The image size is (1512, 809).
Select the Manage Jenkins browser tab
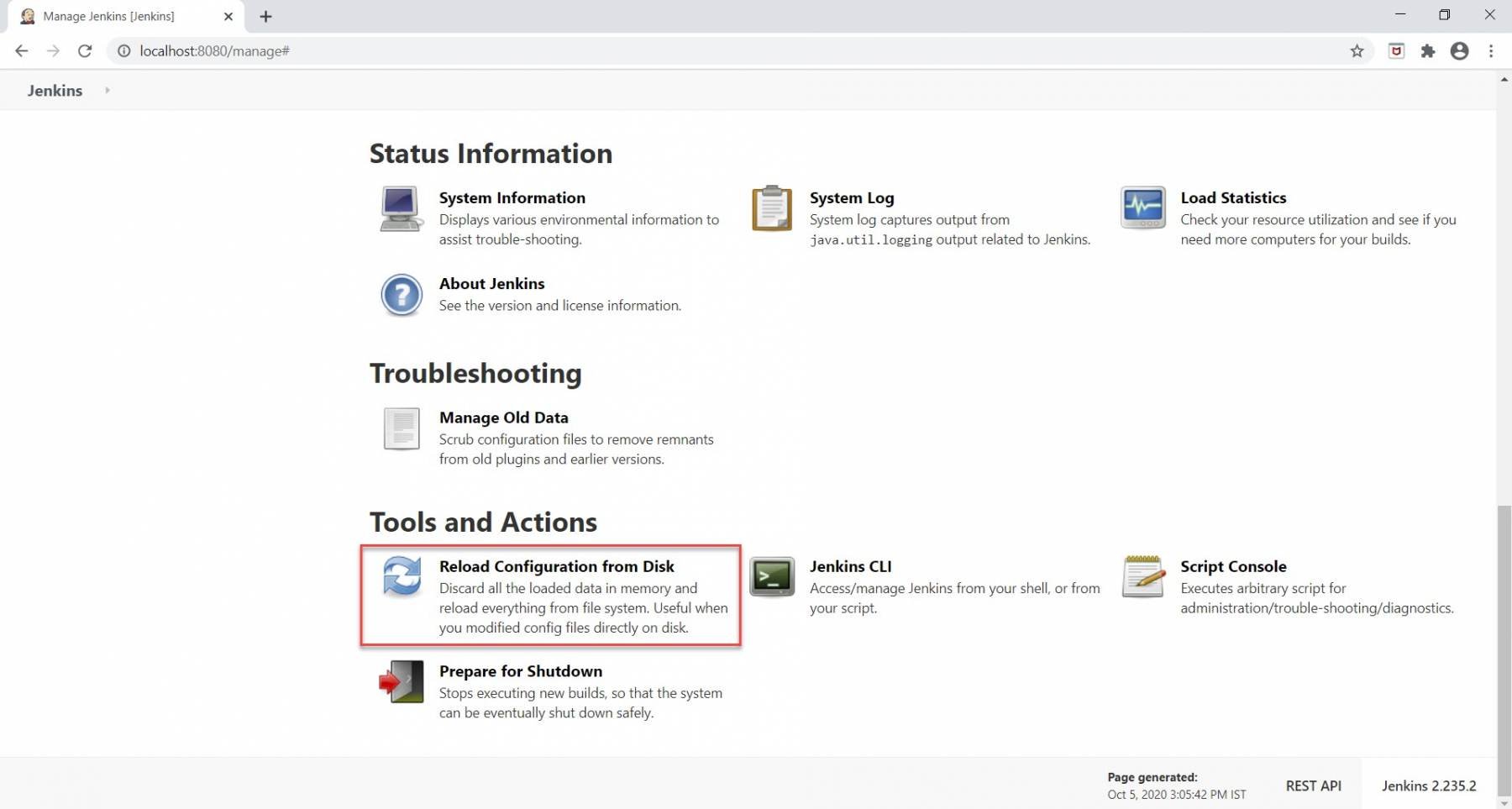tap(126, 16)
